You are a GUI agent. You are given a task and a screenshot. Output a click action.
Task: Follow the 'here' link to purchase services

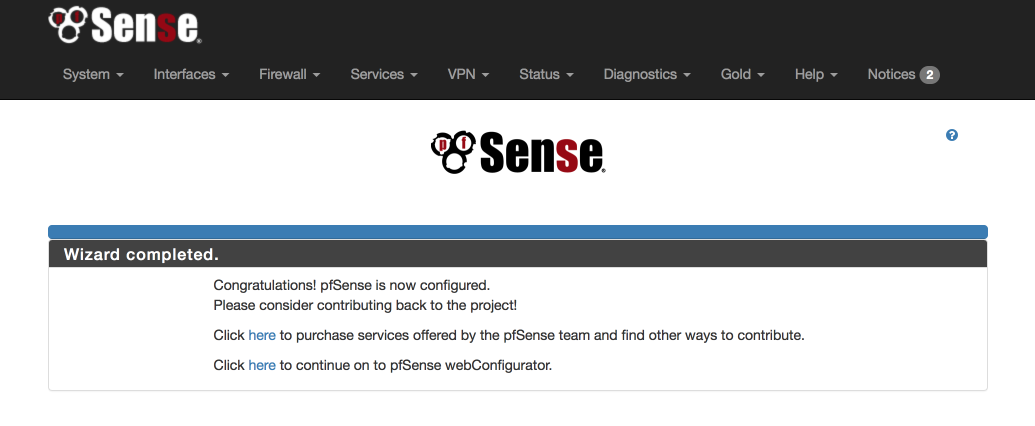coord(262,336)
